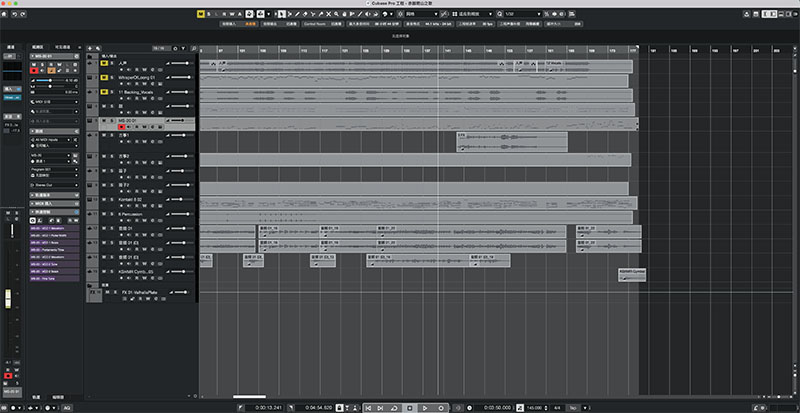Click the 发送 sends button in the channel strip
The height and width of the screenshot is (413, 800).
12,116
